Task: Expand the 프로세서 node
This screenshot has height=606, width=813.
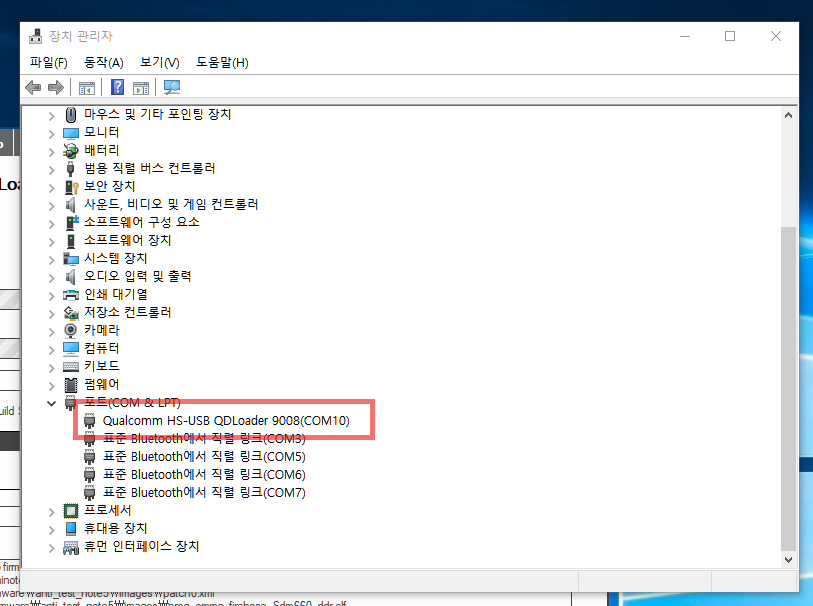Action: click(x=51, y=512)
